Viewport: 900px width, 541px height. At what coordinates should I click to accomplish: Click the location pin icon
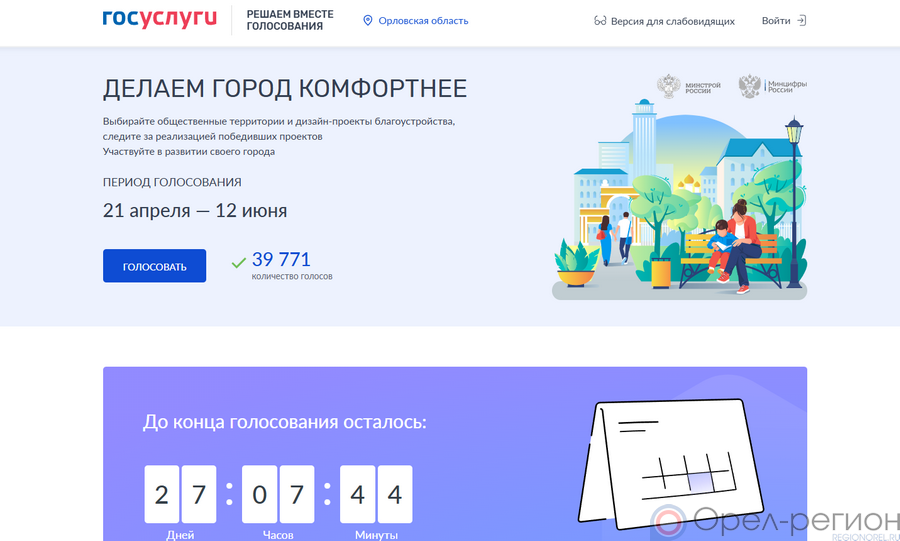tap(367, 21)
